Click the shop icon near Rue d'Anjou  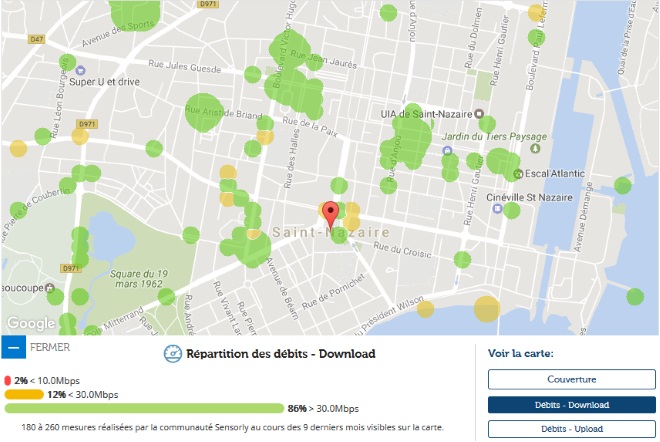(x=447, y=151)
